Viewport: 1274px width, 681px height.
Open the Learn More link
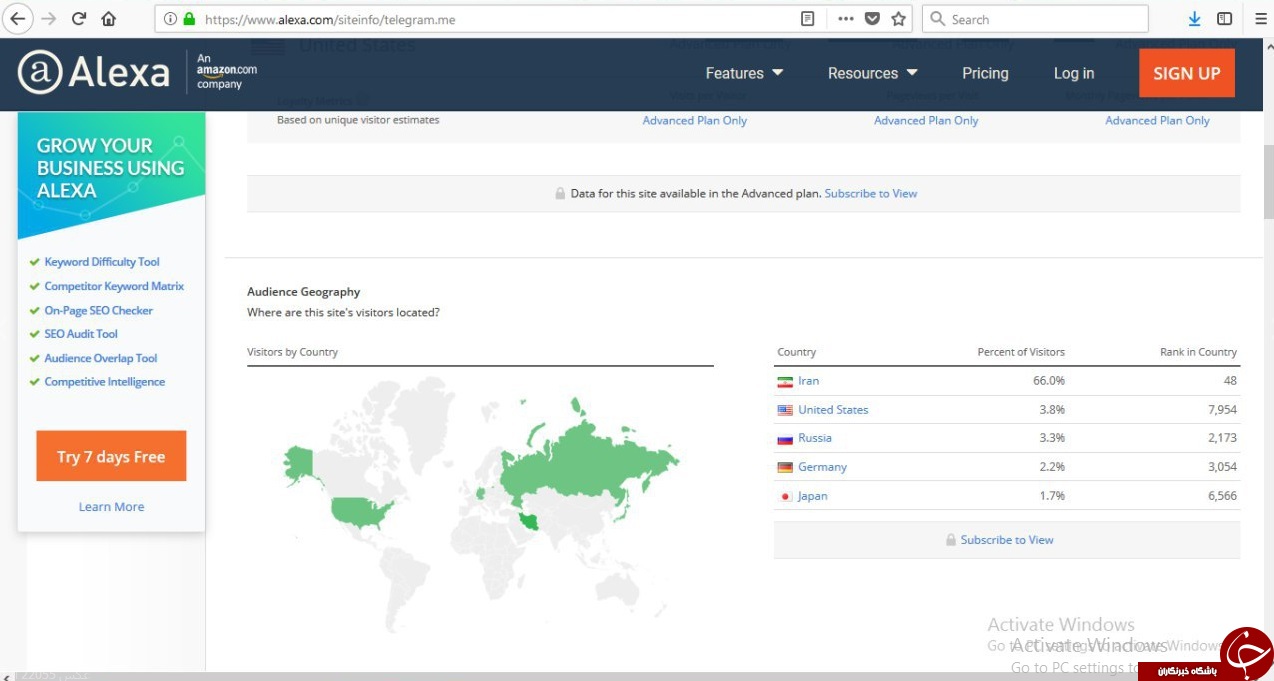pyautogui.click(x=111, y=507)
